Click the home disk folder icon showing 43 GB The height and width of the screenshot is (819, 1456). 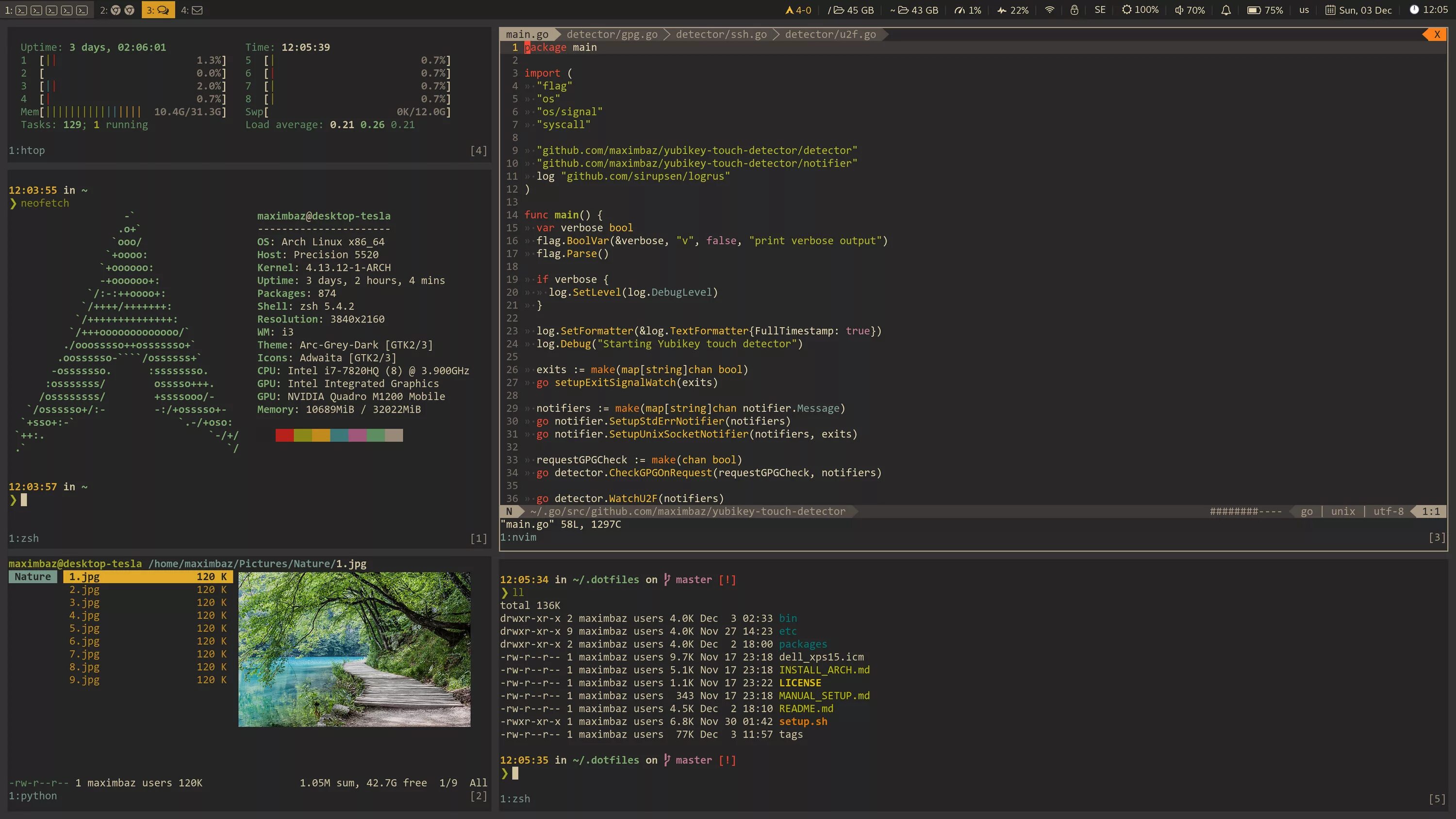903,10
